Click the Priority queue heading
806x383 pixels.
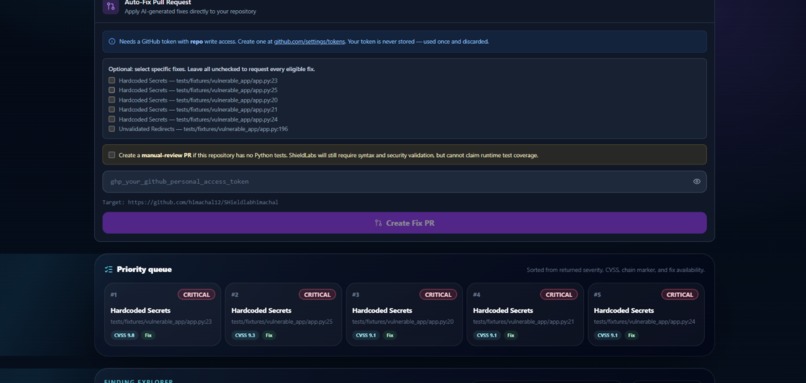click(x=144, y=269)
